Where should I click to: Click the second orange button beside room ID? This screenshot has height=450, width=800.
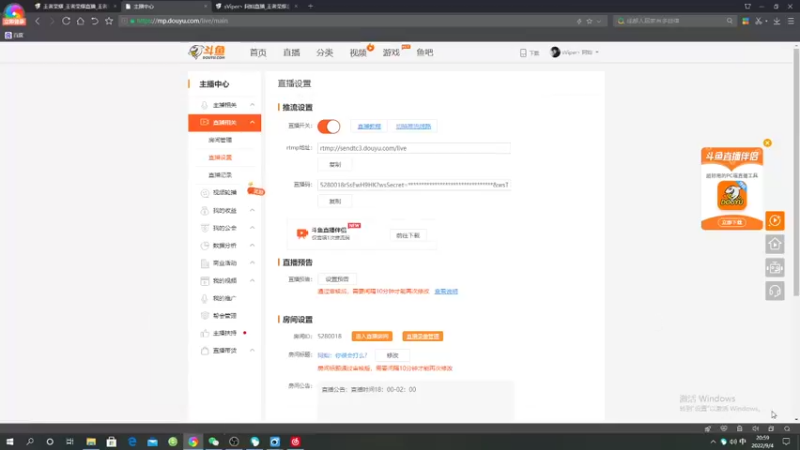click(422, 336)
